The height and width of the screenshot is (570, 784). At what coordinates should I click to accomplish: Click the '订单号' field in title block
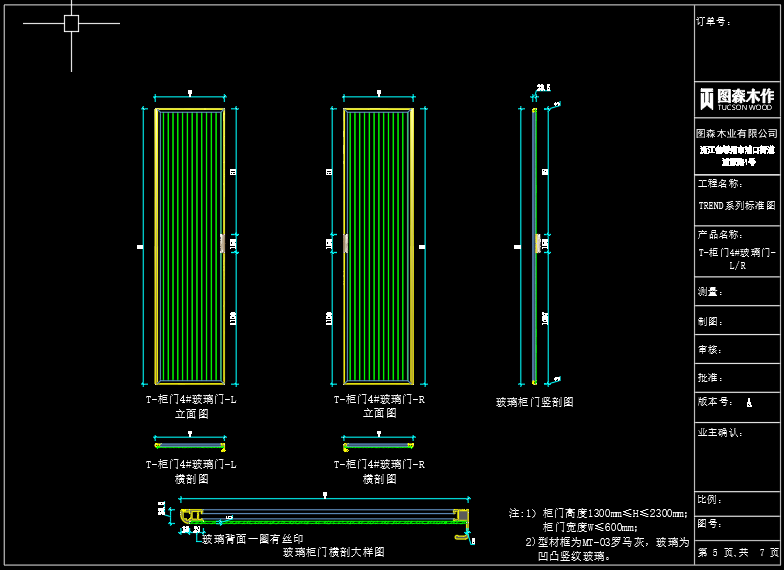pyautogui.click(x=714, y=21)
